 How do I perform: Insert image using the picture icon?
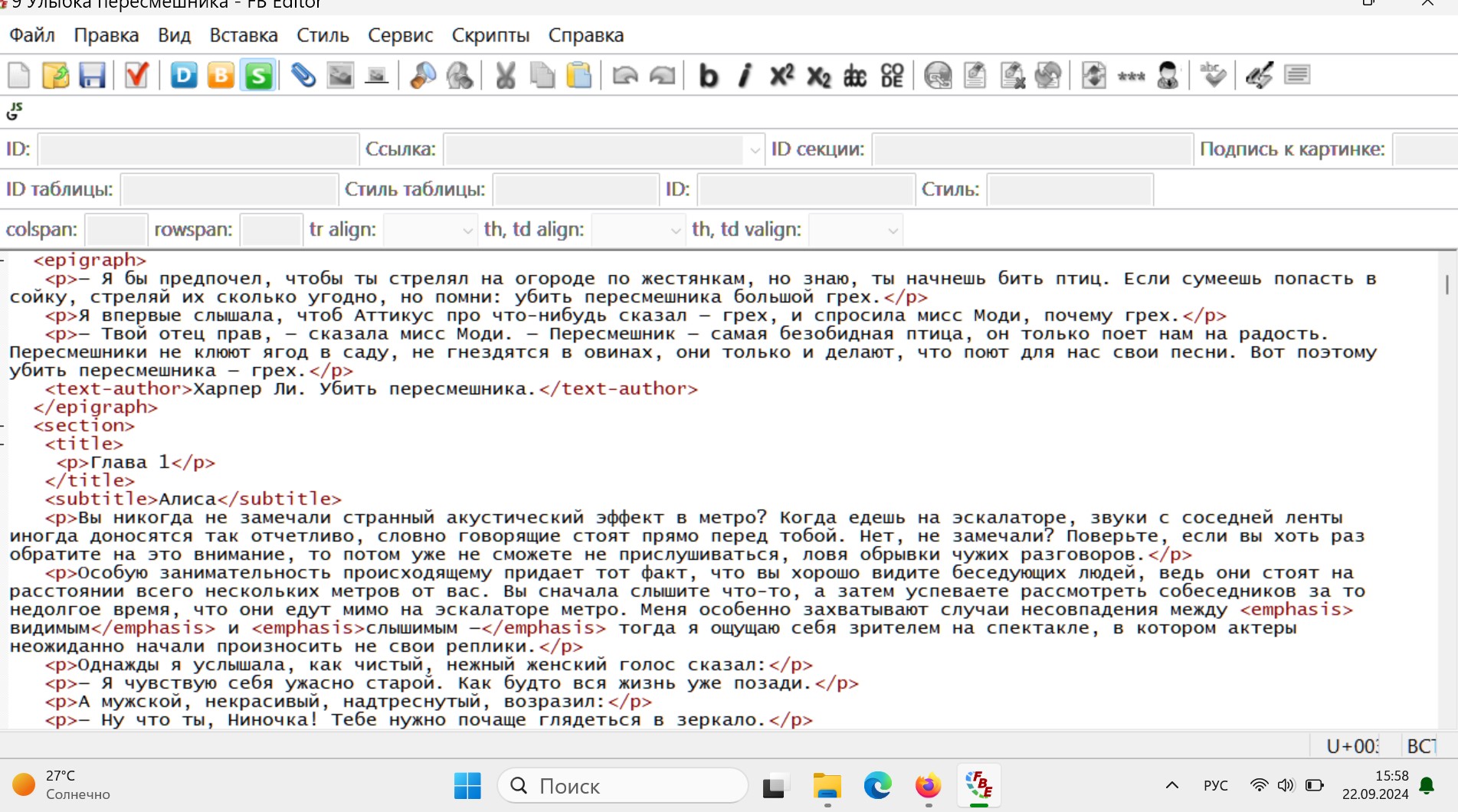click(x=340, y=75)
